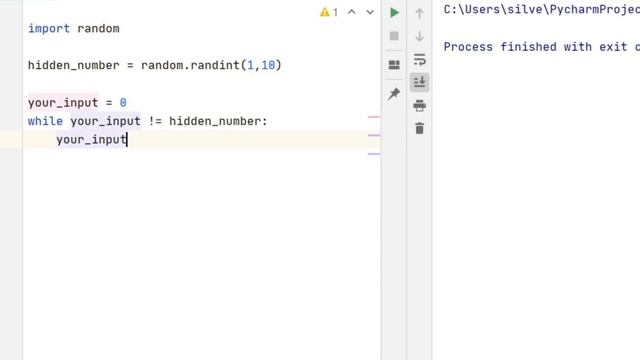Click the 'Process finished with exit' console text

pos(542,47)
